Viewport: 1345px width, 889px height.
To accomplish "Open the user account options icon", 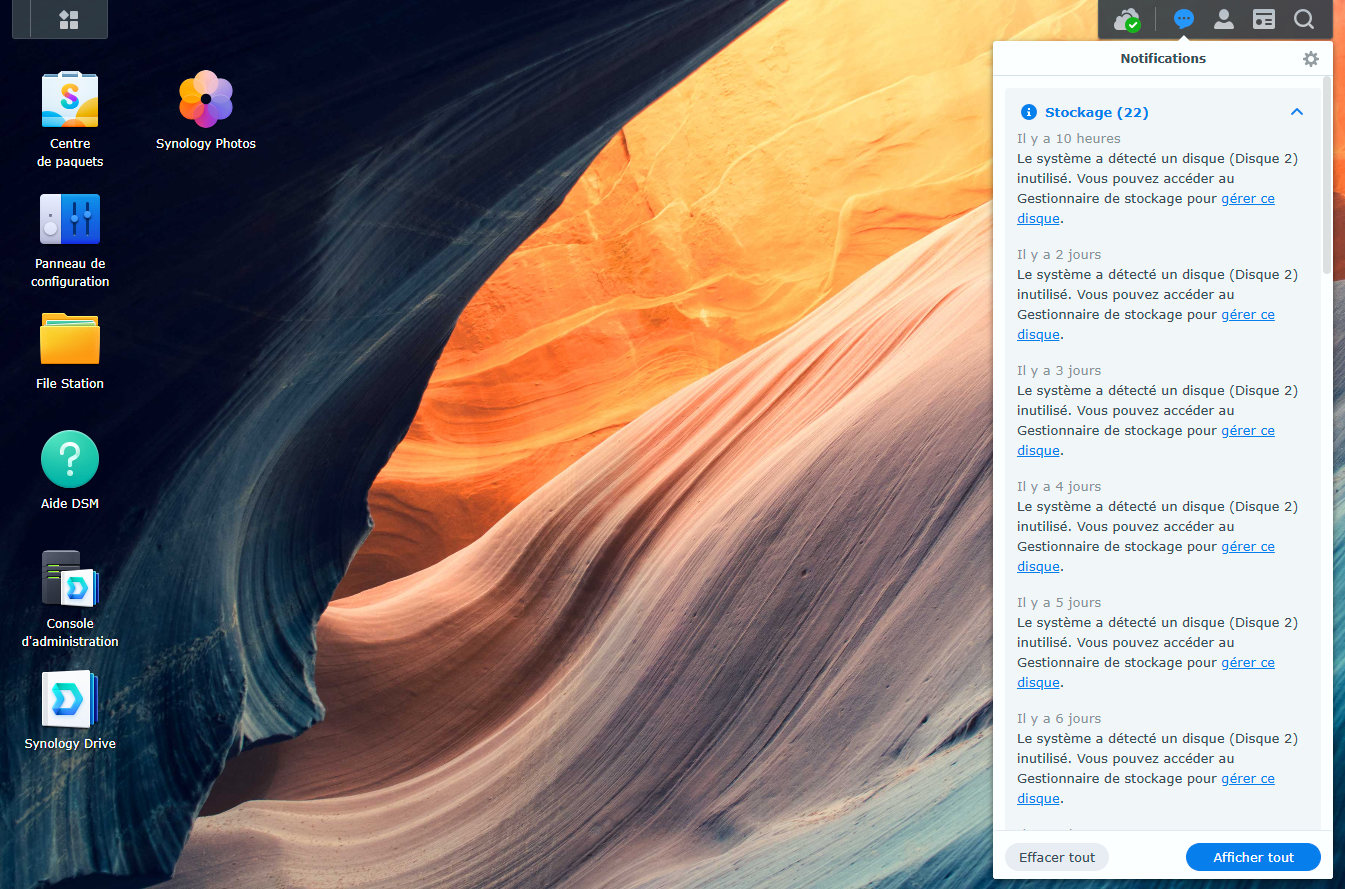I will coord(1223,20).
